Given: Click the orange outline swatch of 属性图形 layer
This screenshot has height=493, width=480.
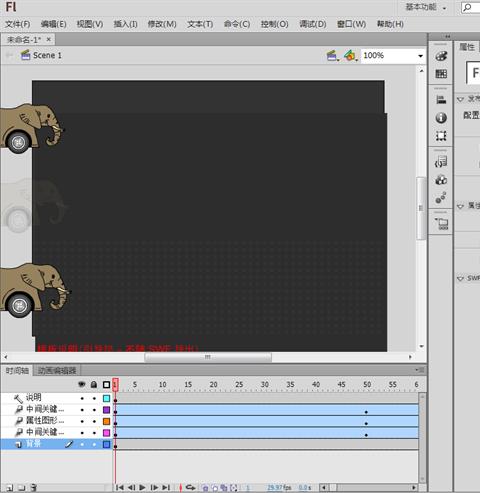Looking at the screenshot, I should tap(106, 421).
